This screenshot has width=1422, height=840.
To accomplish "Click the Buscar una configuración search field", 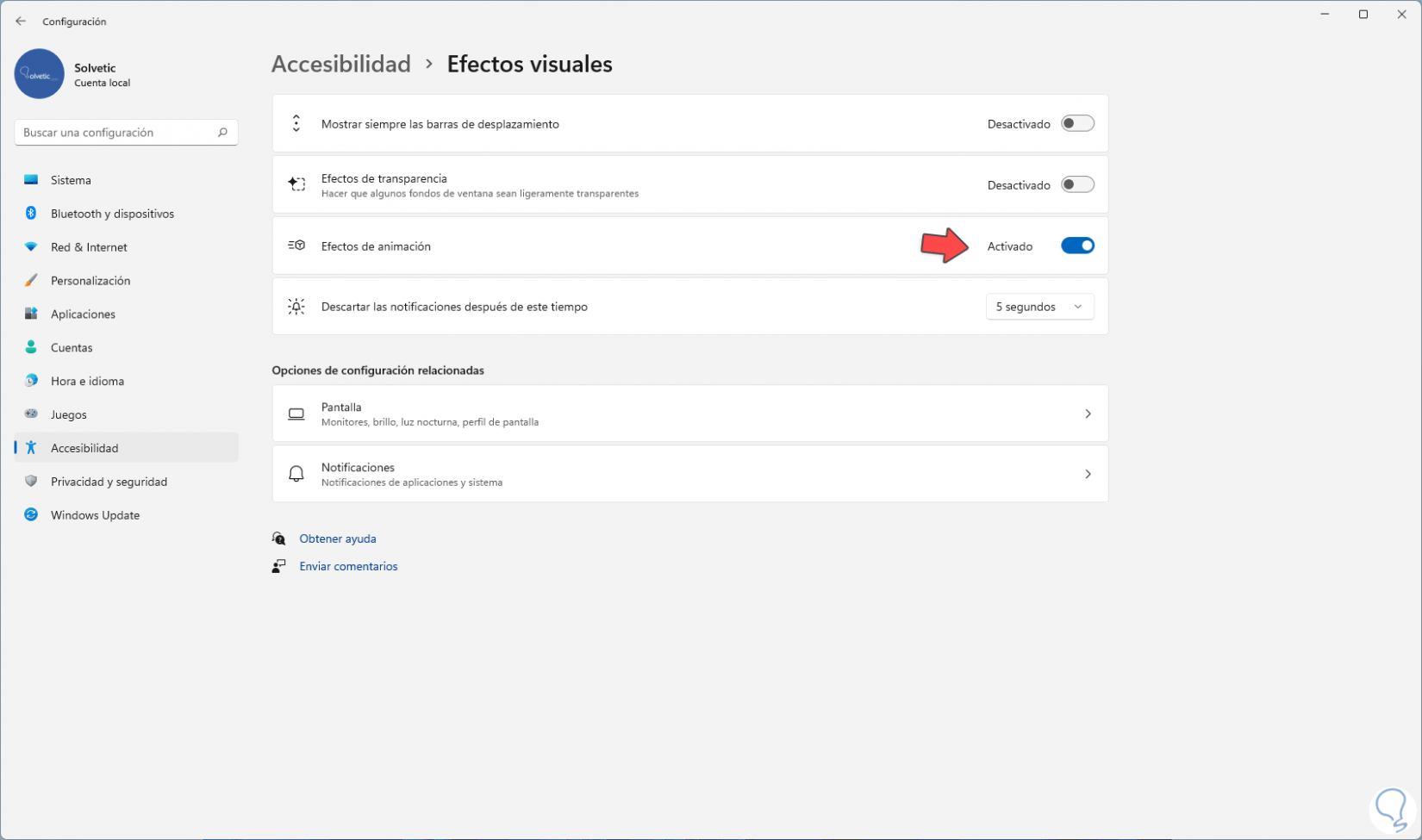I will pos(116,133).
